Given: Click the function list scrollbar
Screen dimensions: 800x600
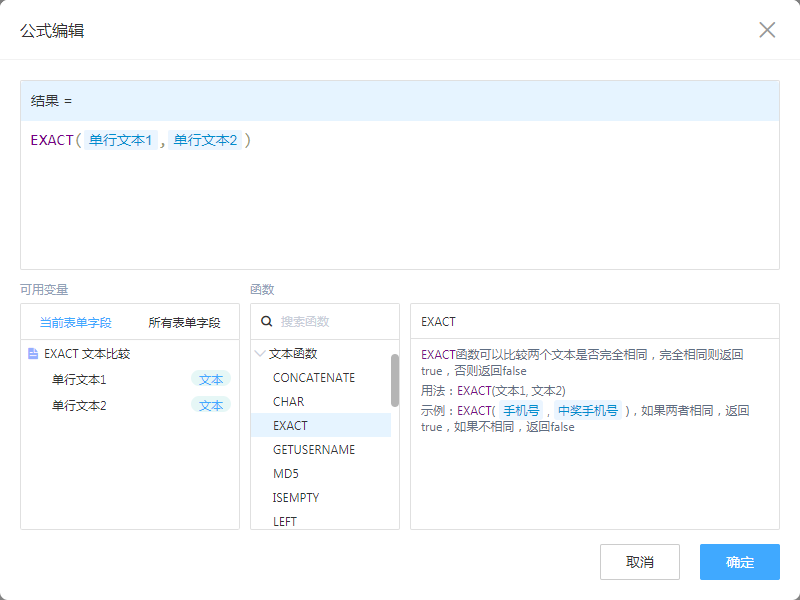Looking at the screenshot, I should click(x=395, y=380).
